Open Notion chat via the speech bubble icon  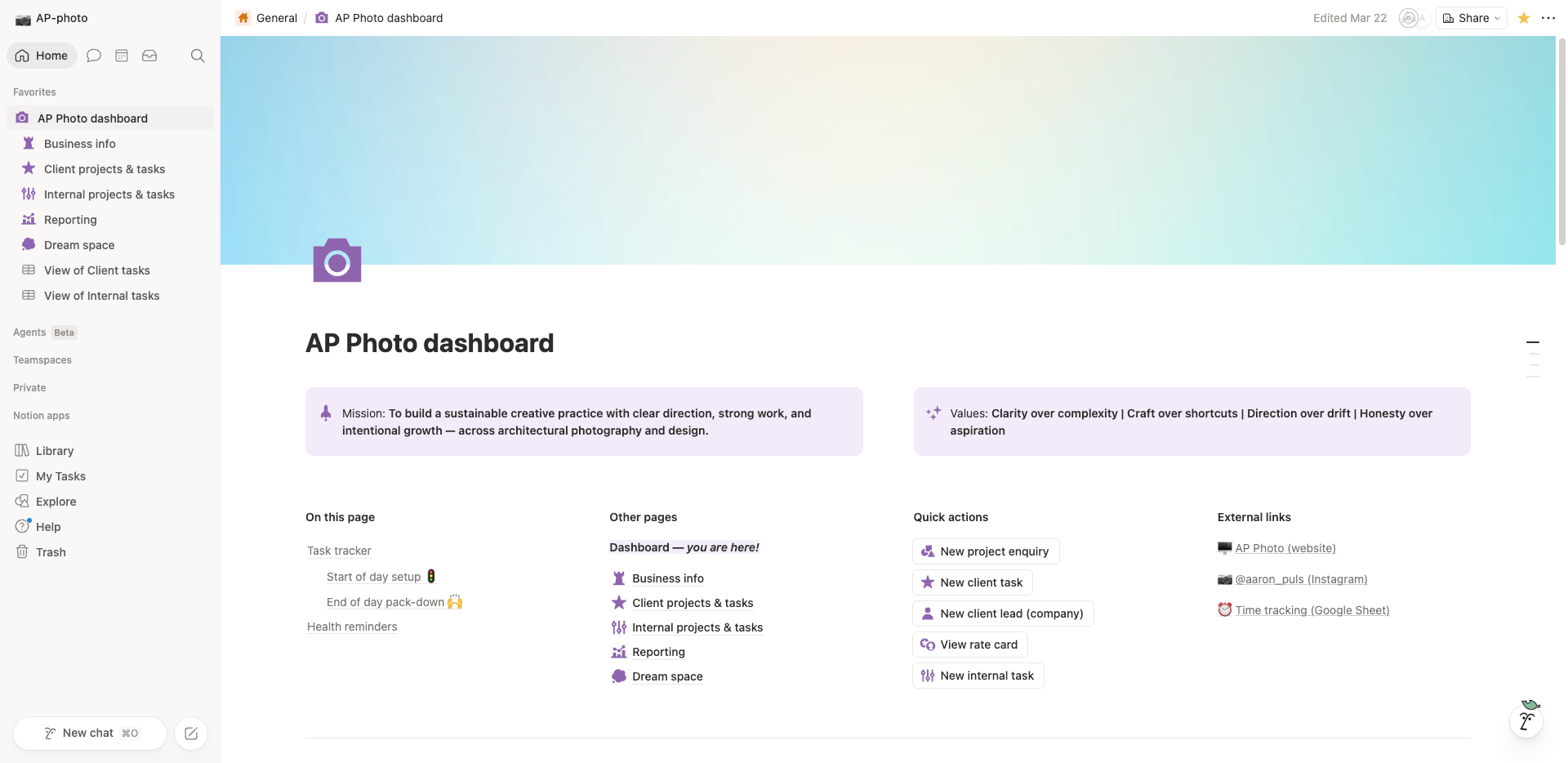[93, 56]
